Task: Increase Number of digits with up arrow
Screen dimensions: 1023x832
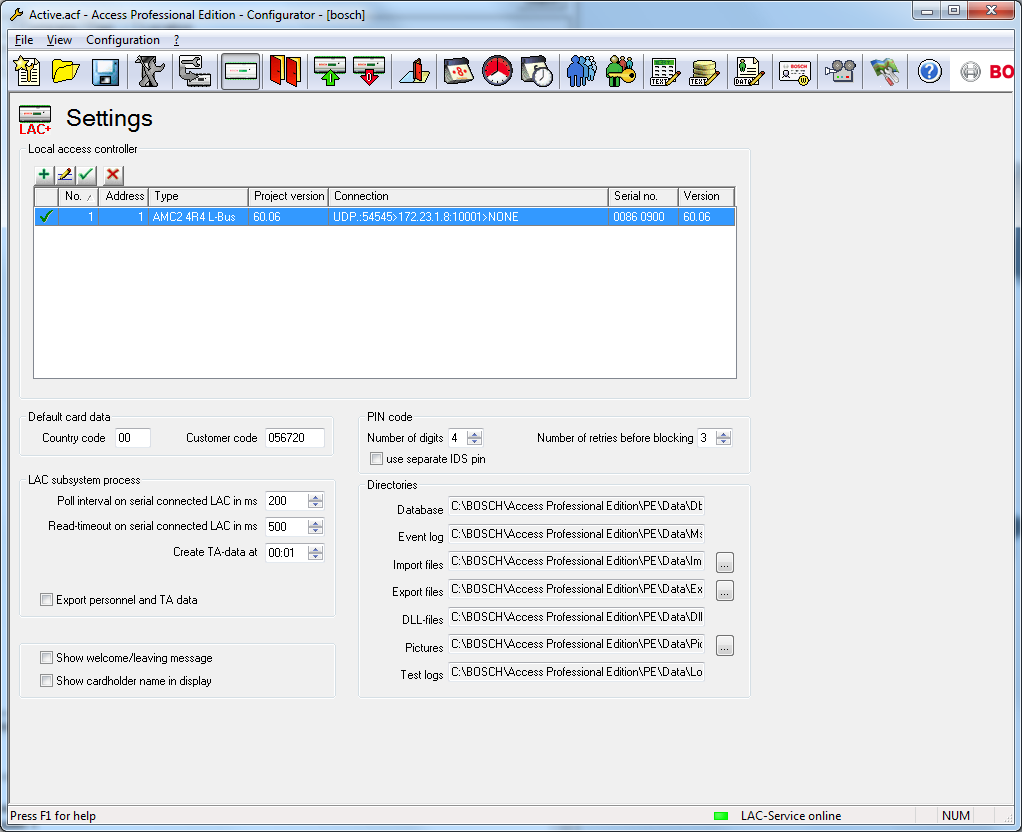Action: (474, 434)
